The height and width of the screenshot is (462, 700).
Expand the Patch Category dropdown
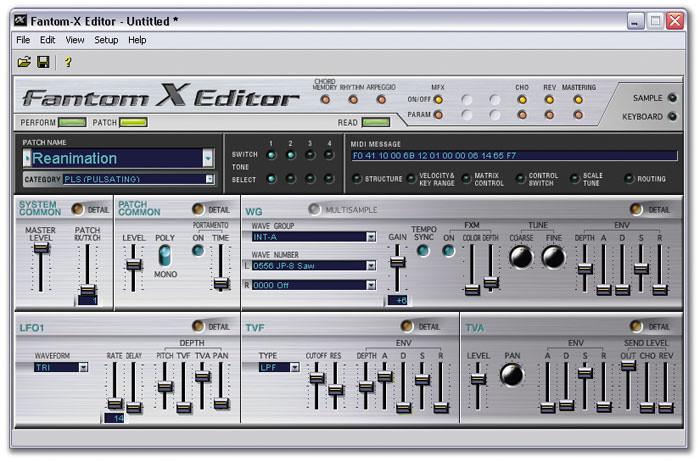click(x=209, y=179)
